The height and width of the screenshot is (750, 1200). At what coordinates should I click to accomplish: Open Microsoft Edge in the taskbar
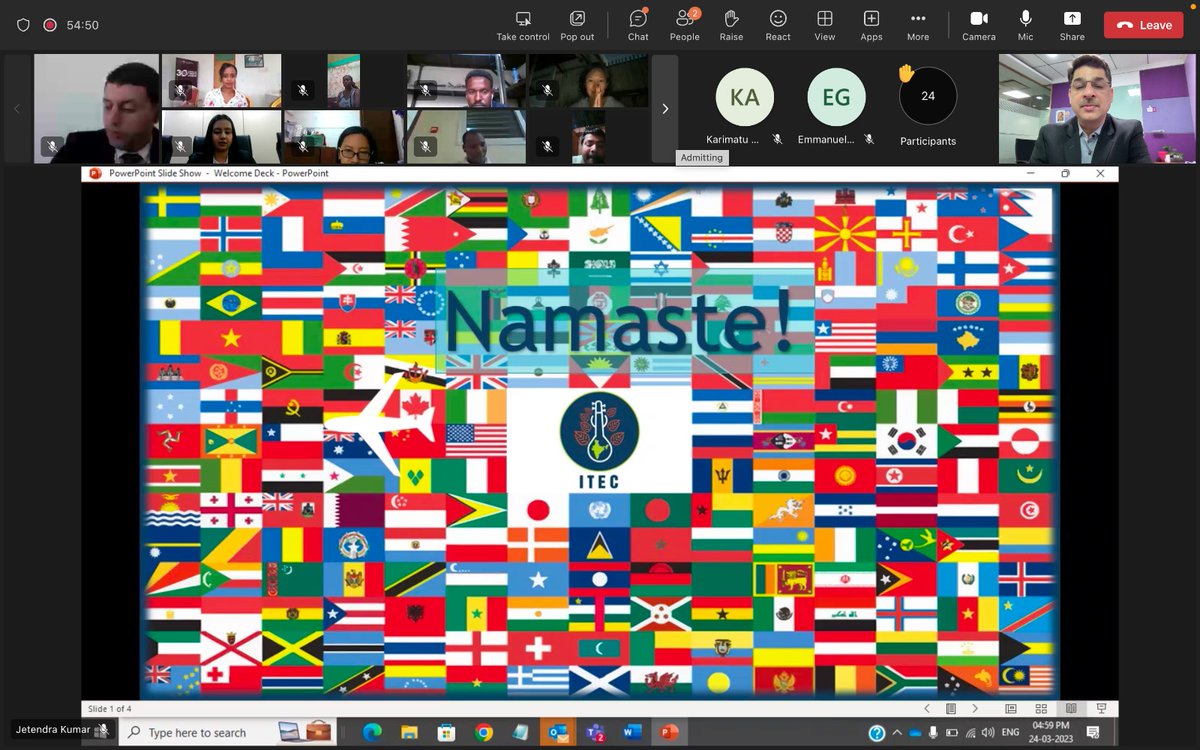[372, 733]
